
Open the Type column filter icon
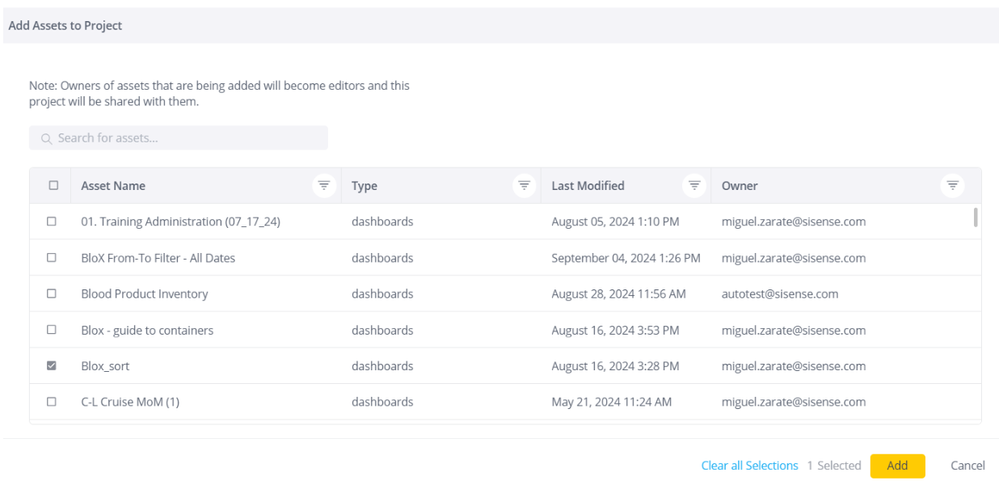523,186
